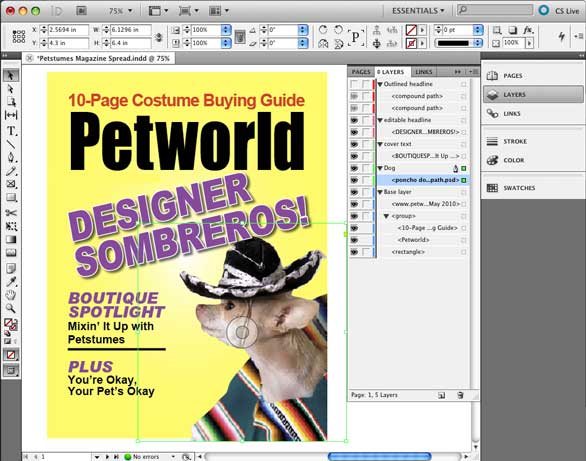Open the Arrange Documents dropdown
This screenshot has width=586, height=461.
pyautogui.click(x=219, y=11)
